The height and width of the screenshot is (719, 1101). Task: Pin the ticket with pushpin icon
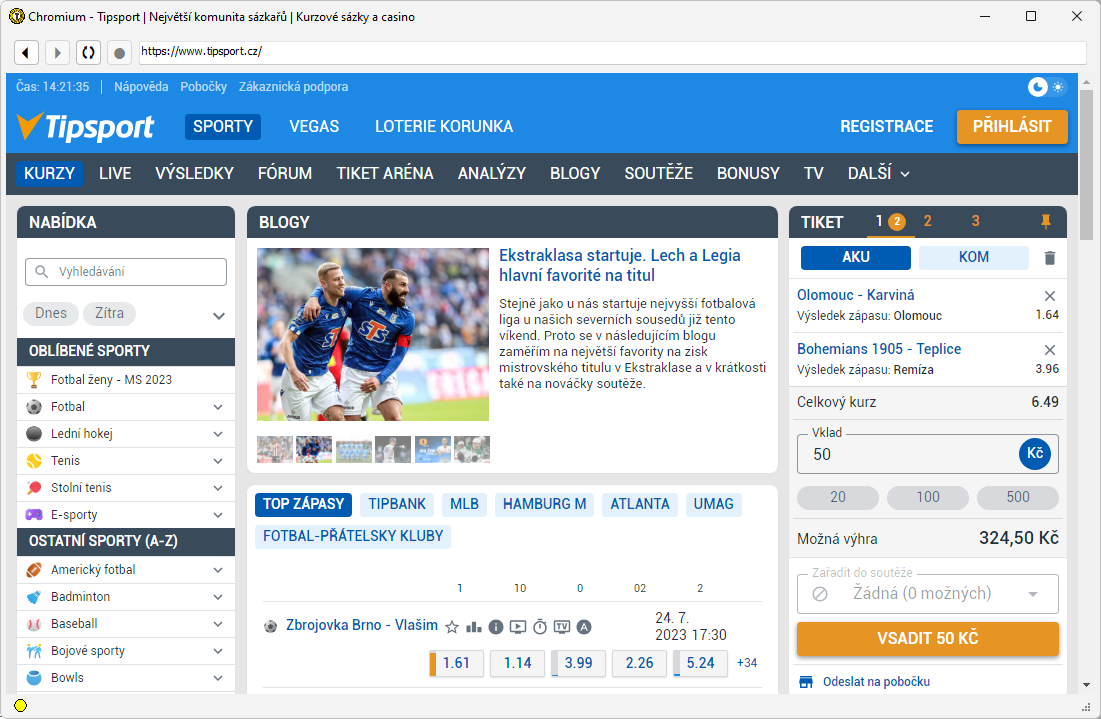tap(1046, 222)
